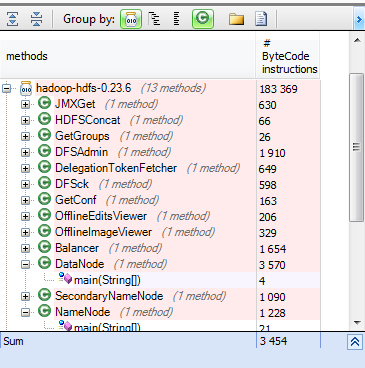
Task: Click the scrollbar down arrow
Action: (357, 323)
